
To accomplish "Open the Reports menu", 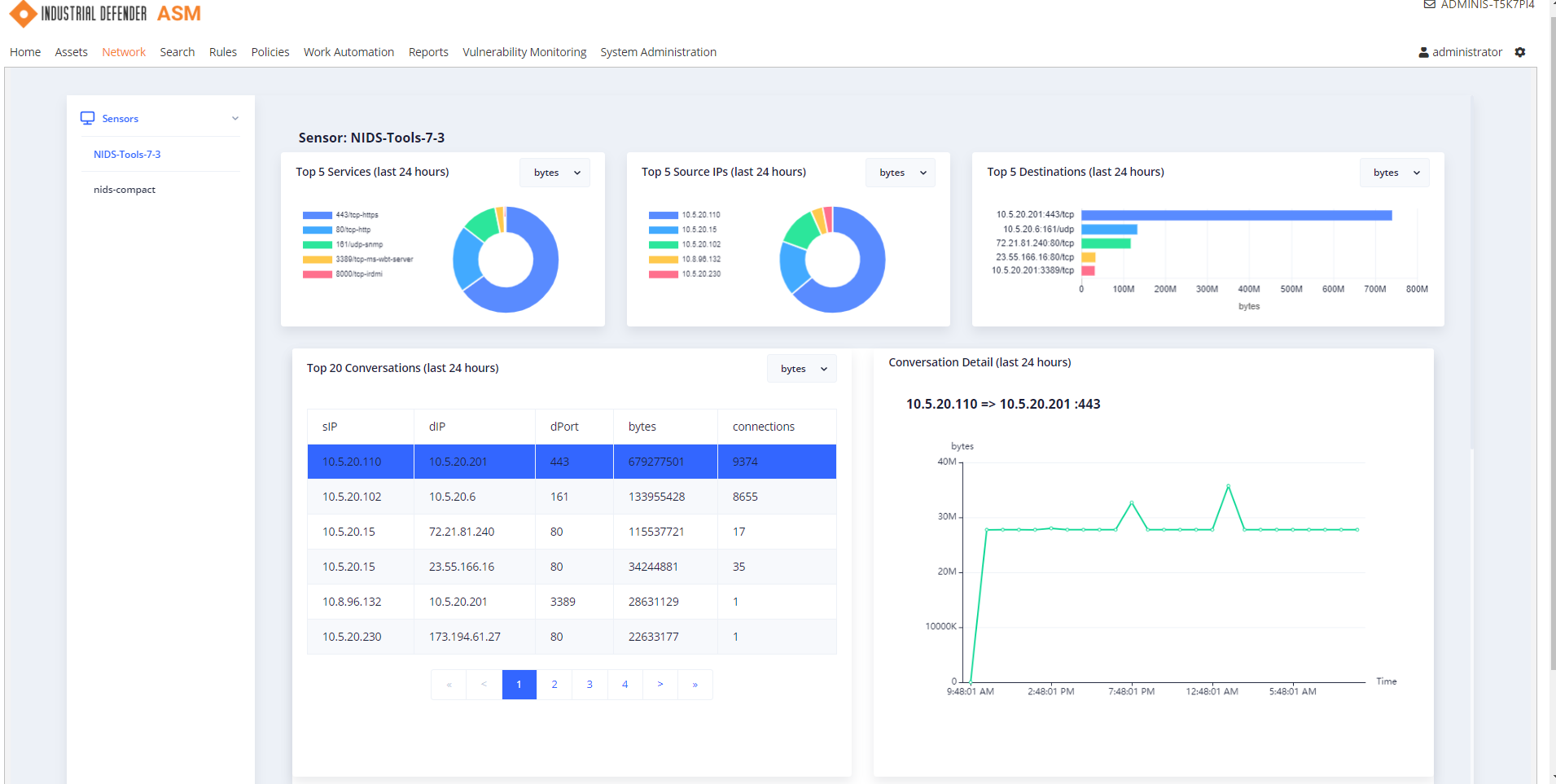I will pos(428,52).
